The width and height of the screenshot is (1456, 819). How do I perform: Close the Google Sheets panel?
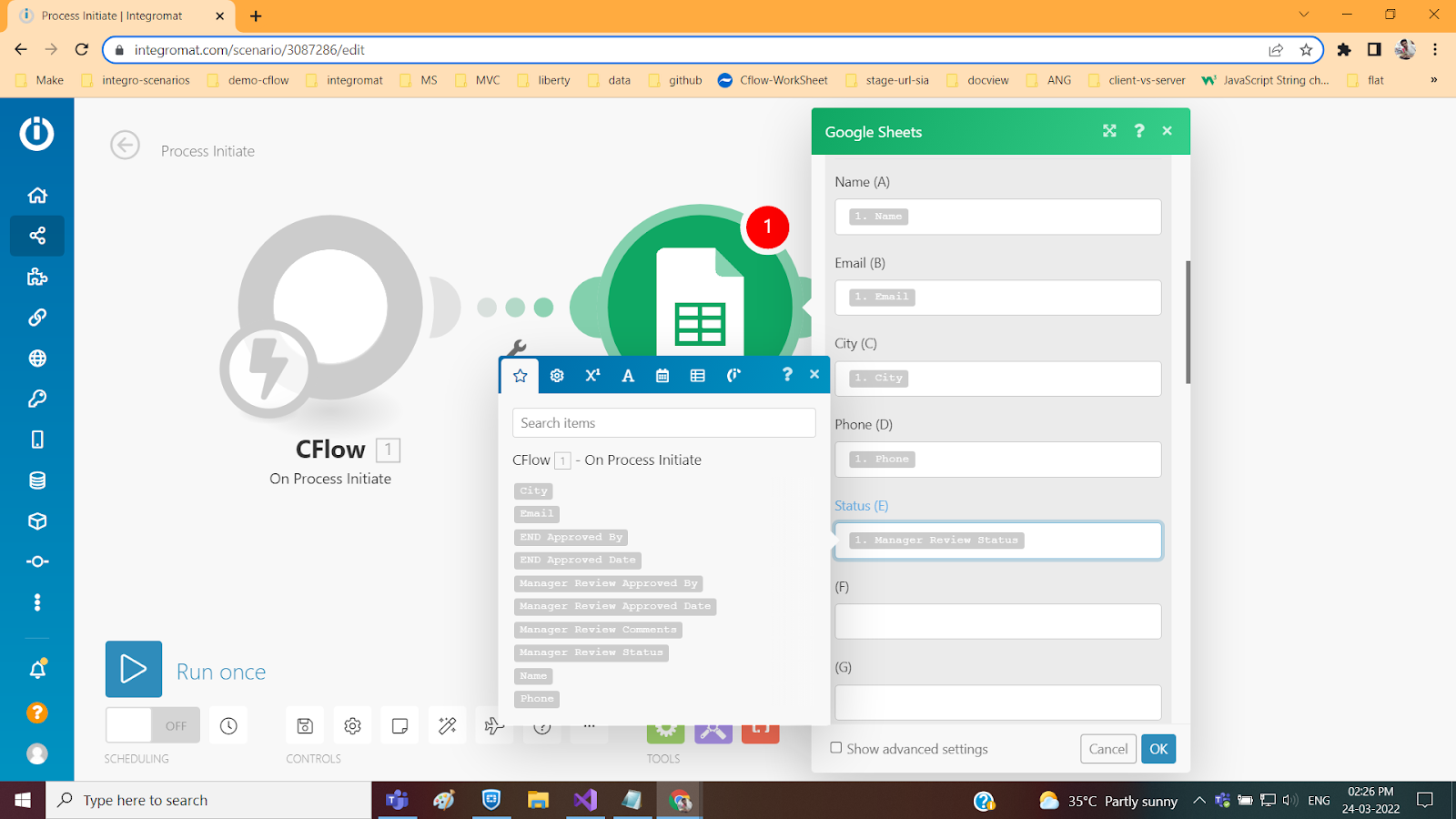pos(1168,131)
